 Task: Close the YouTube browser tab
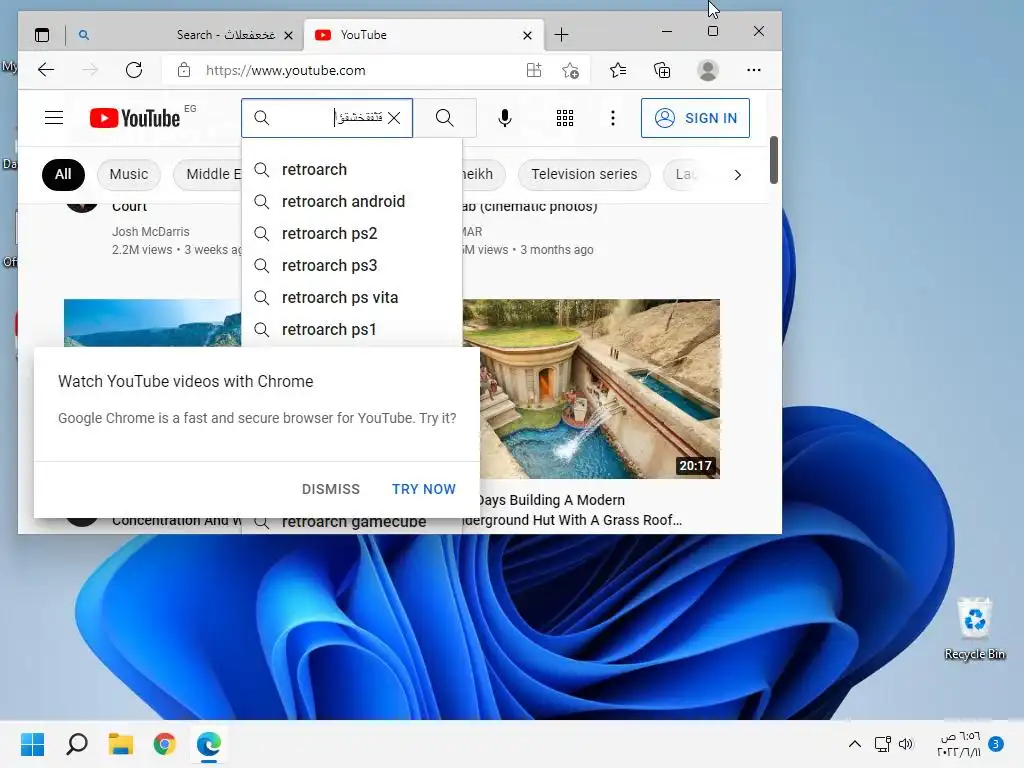(527, 35)
